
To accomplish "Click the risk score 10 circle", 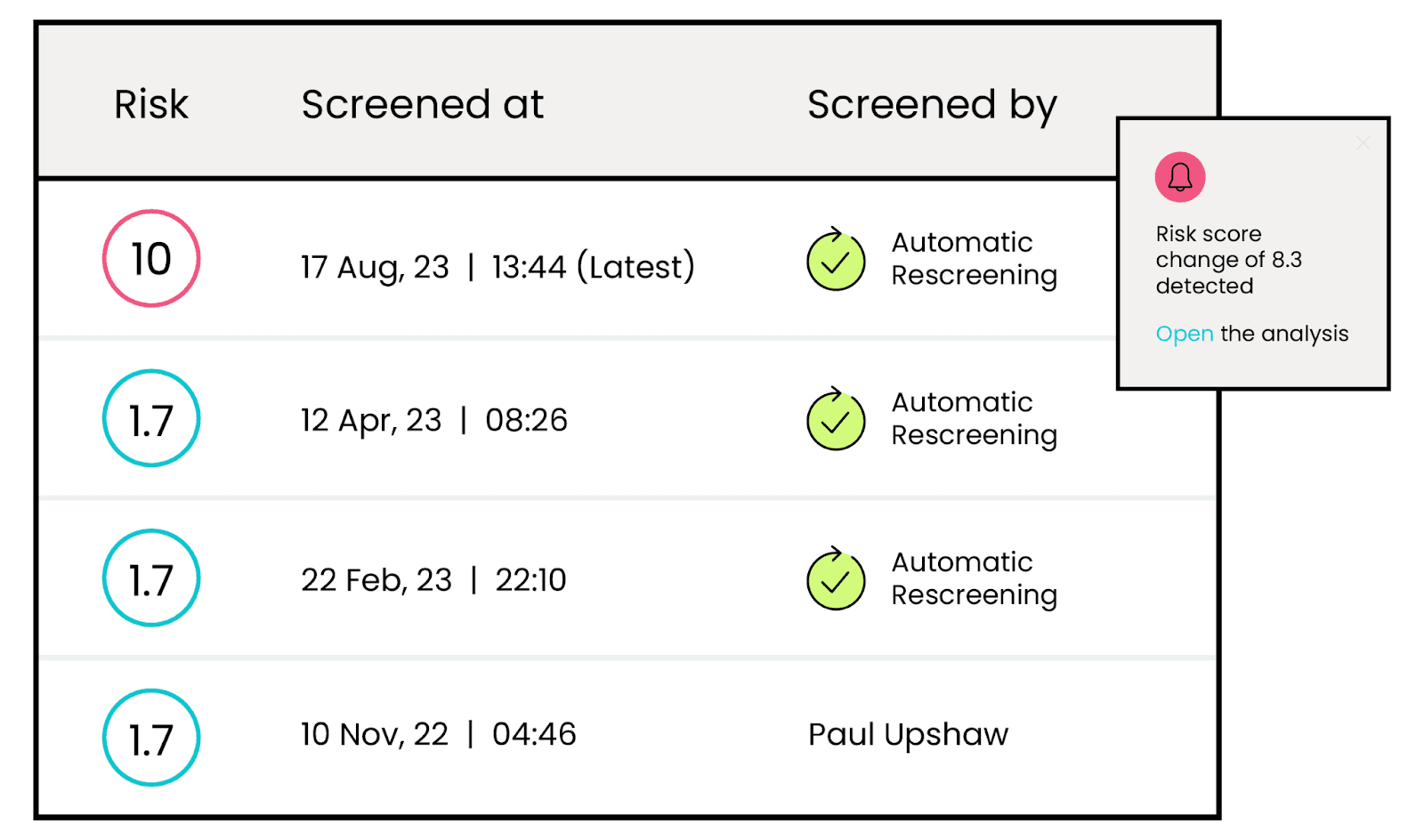I will click(151, 259).
